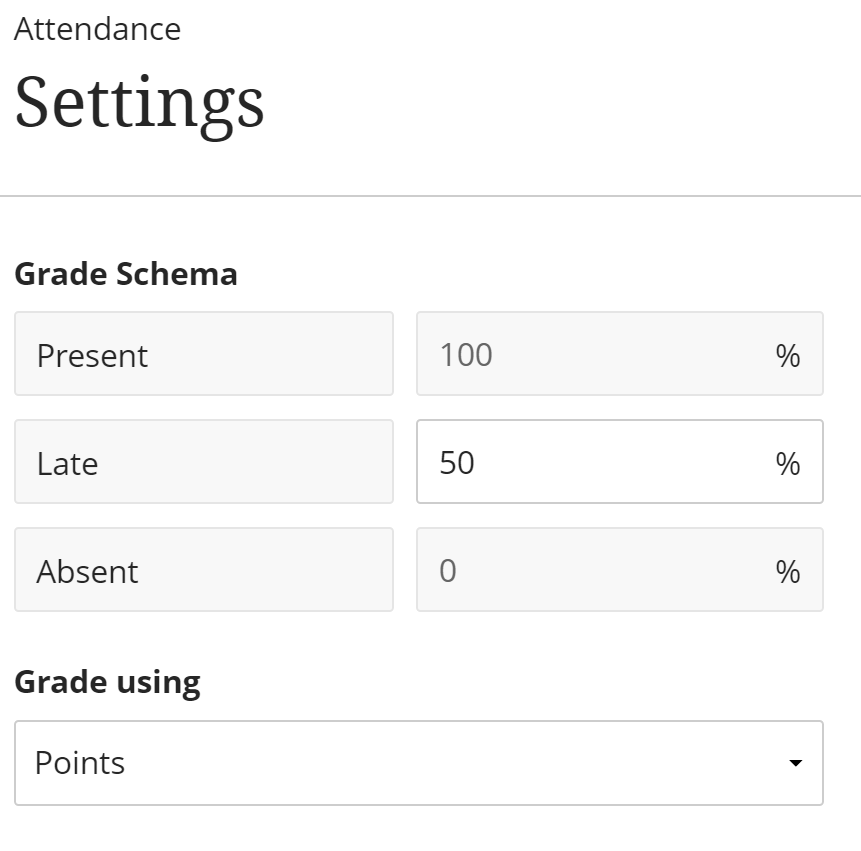Click the value 50 in Late row

[457, 462]
